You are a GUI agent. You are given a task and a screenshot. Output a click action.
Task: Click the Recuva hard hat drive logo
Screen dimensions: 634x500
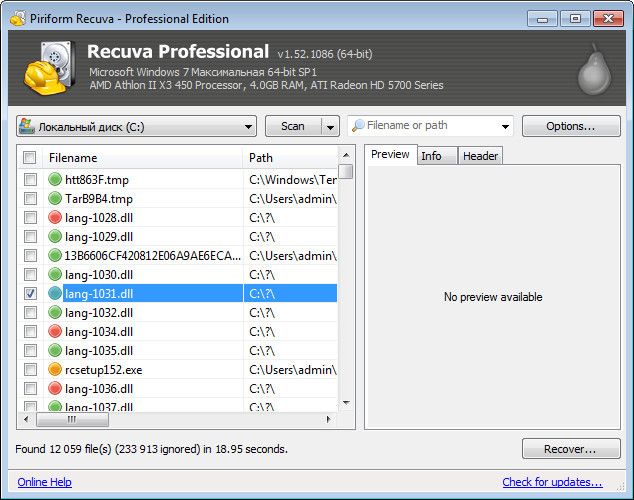49,68
